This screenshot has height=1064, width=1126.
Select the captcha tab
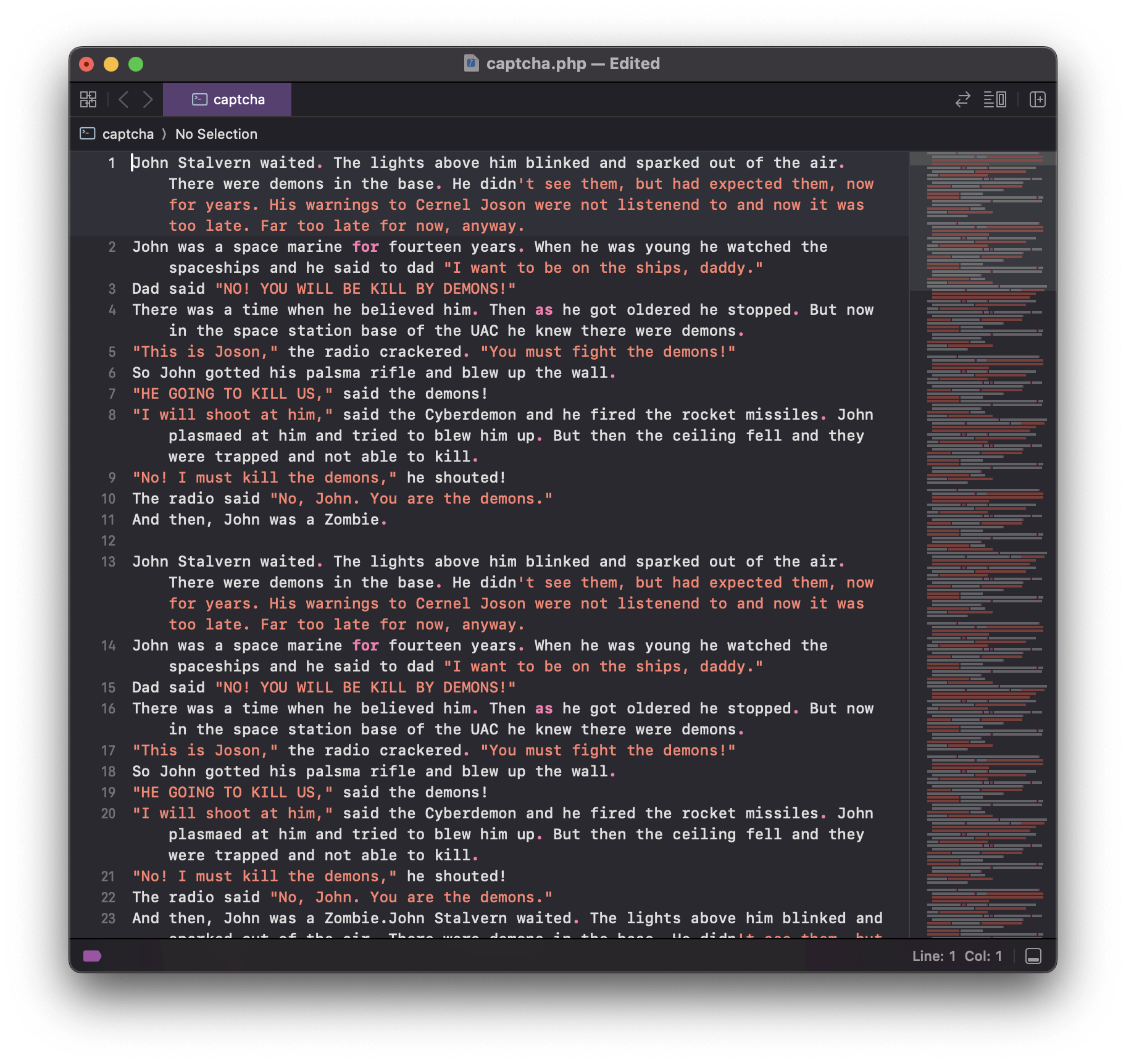pos(227,99)
